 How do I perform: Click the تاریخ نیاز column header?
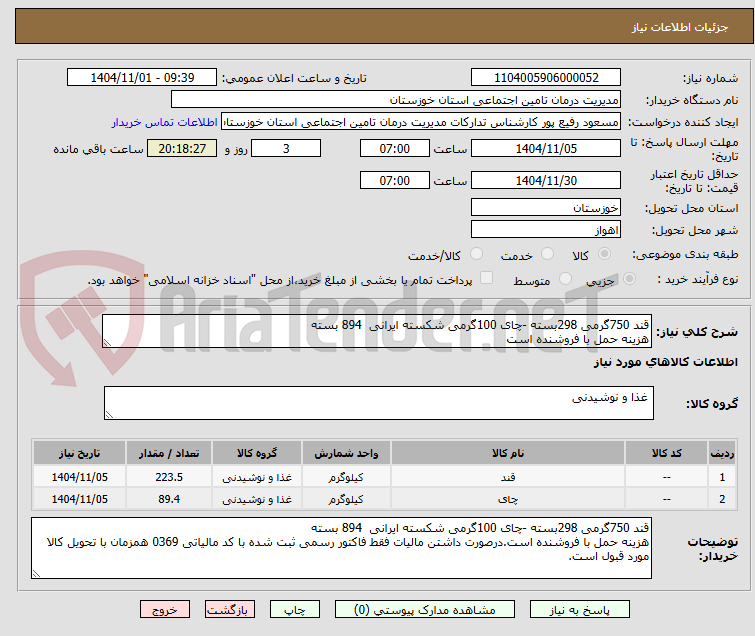pyautogui.click(x=79, y=453)
